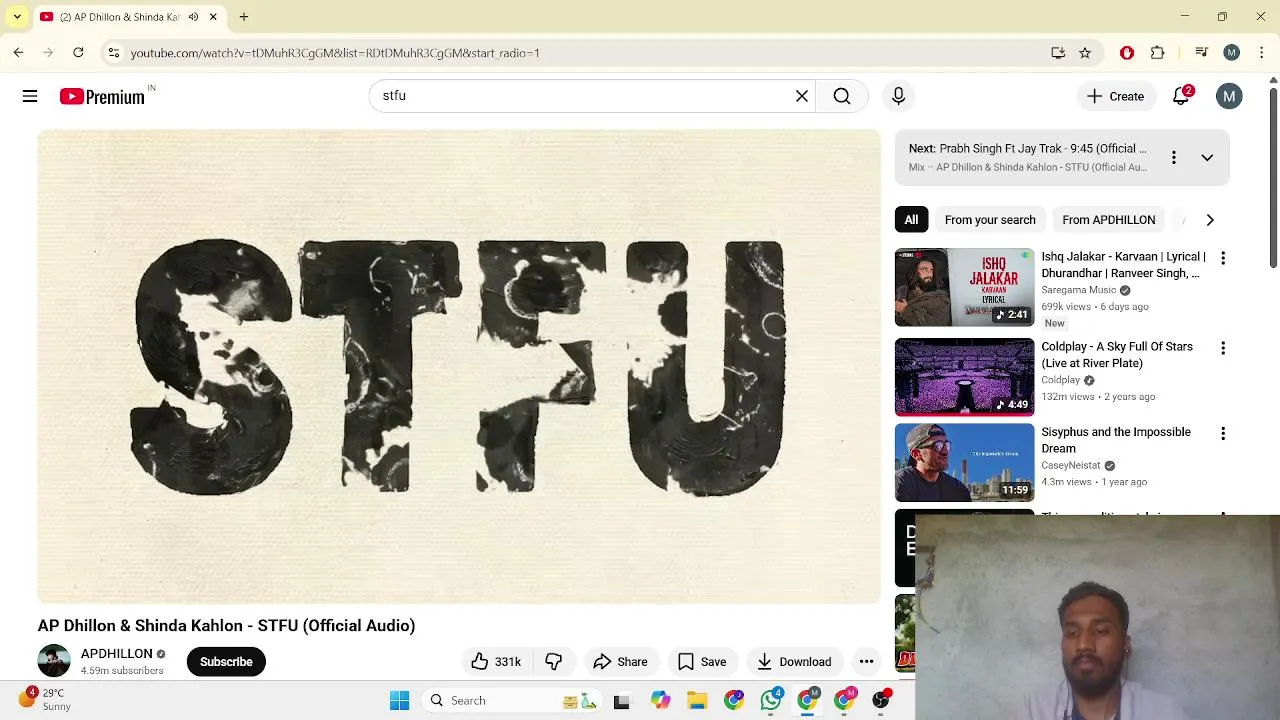Viewport: 1280px width, 720px height.
Task: Close the AP Dhillon browser tab
Action: pos(213,17)
